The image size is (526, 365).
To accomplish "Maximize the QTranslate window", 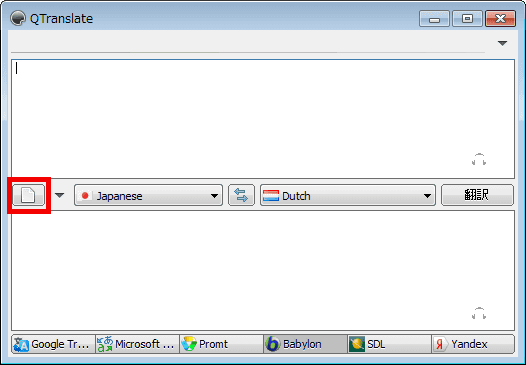I will coord(467,18).
